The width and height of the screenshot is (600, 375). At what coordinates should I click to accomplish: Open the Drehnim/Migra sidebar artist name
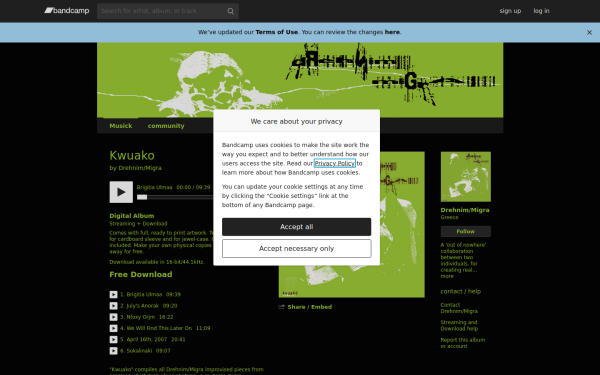pyautogui.click(x=465, y=210)
